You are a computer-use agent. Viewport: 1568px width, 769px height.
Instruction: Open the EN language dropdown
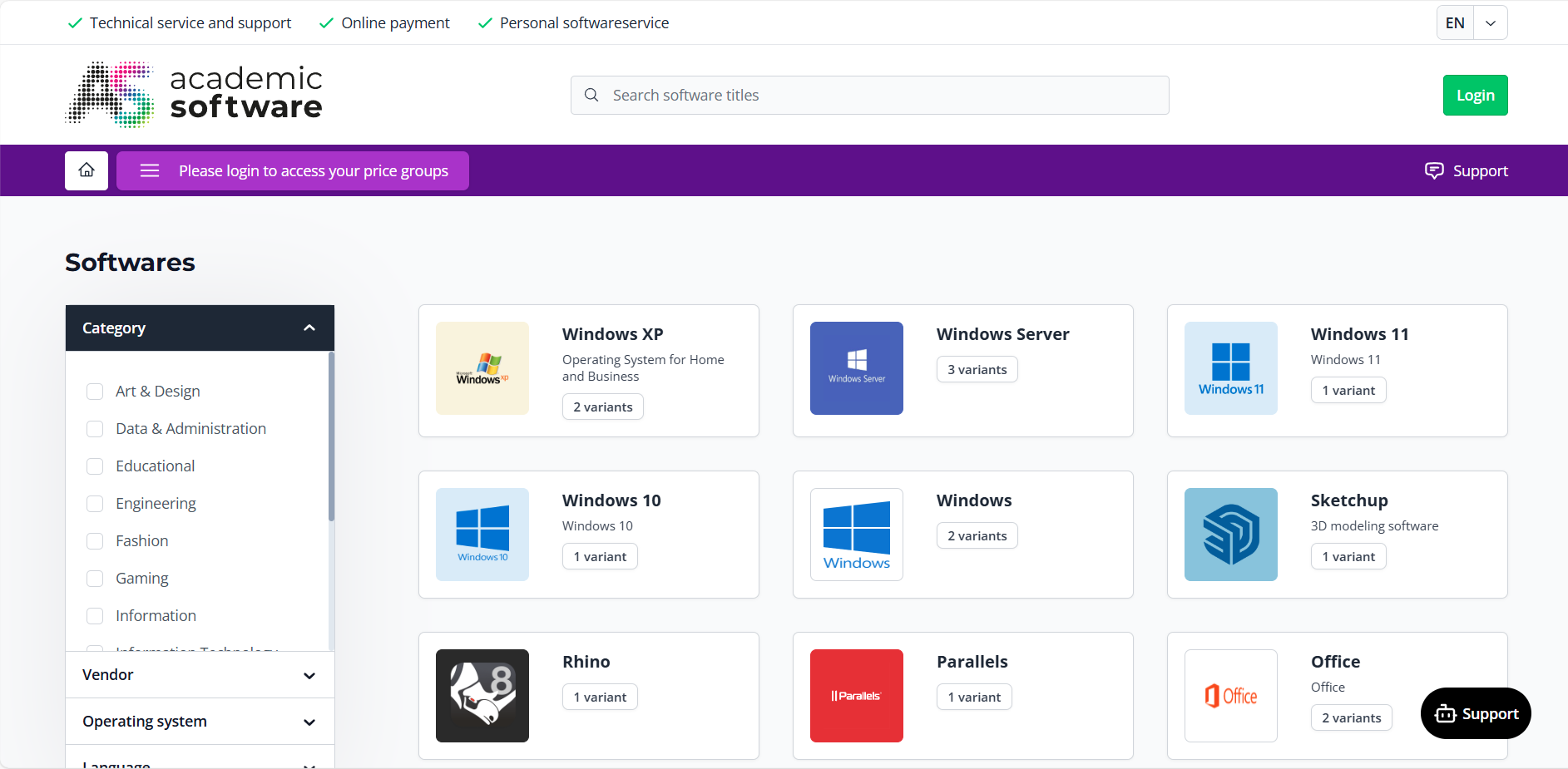click(x=1490, y=22)
